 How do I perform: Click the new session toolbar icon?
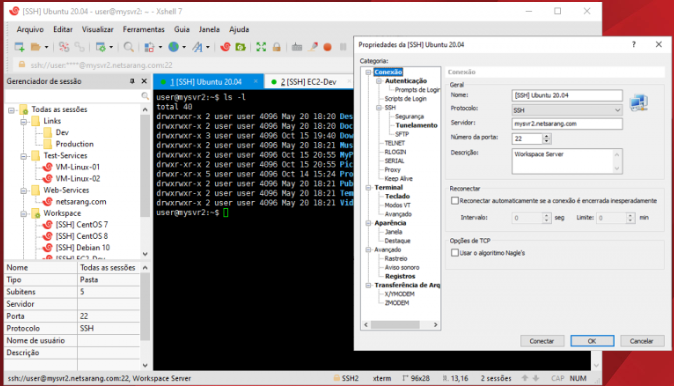click(x=19, y=47)
